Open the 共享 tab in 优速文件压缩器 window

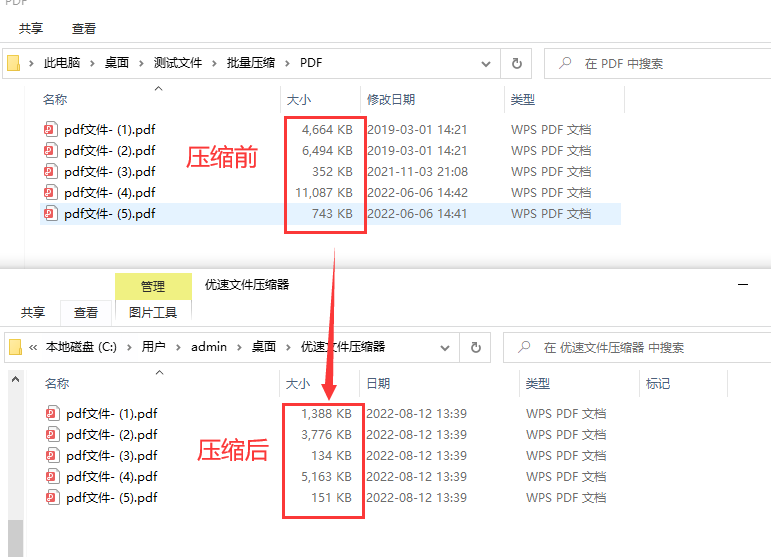pos(33,313)
